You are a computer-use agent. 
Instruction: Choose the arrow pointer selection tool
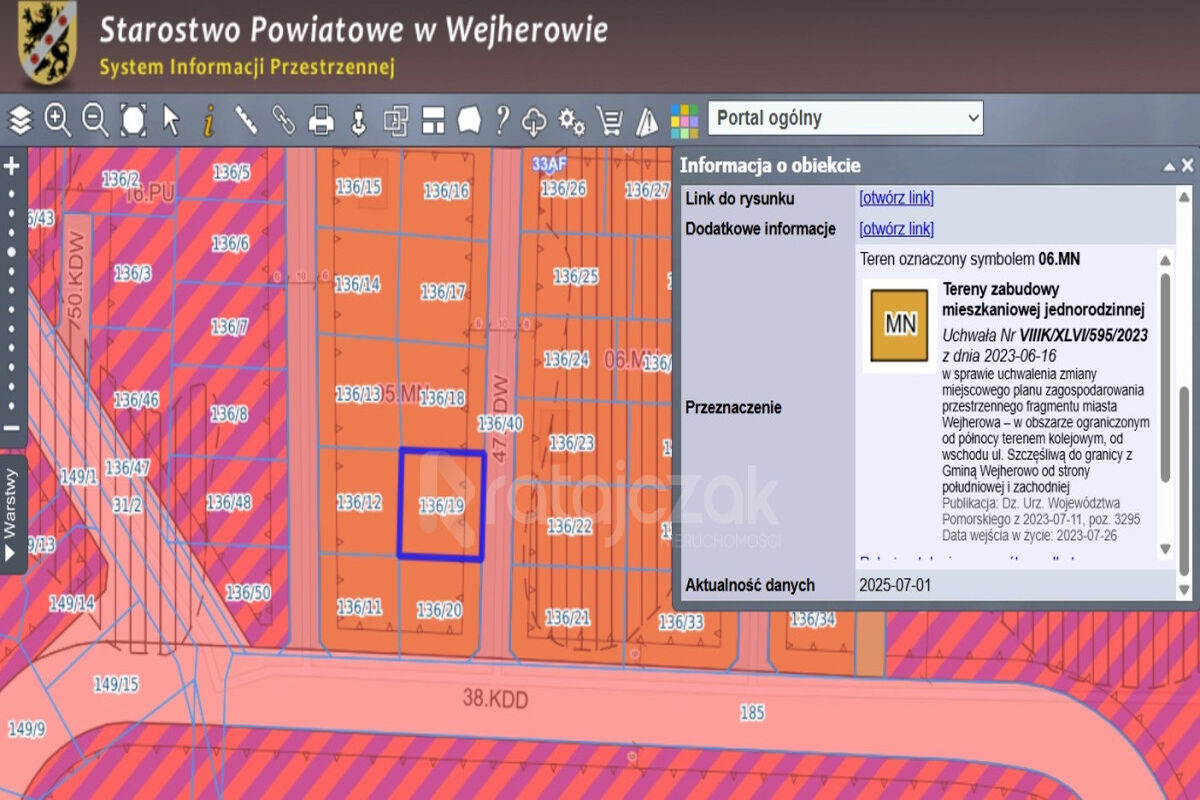pyautogui.click(x=171, y=120)
